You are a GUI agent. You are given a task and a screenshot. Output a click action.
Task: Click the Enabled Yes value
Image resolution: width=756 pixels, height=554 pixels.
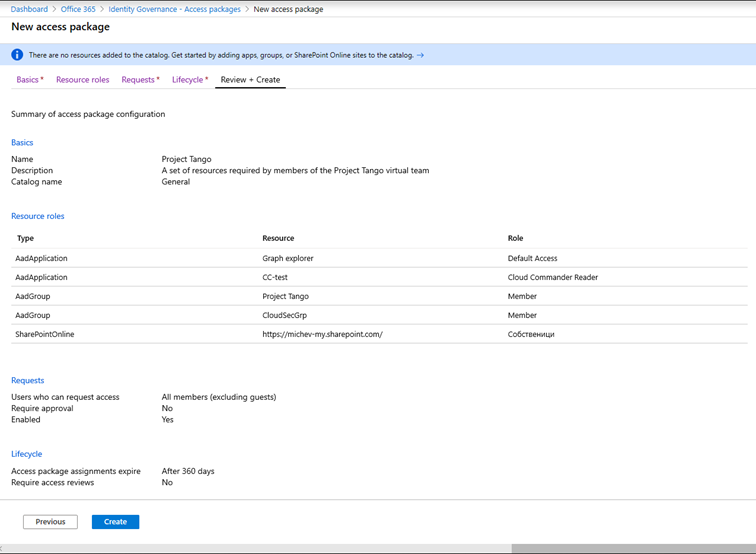point(167,419)
